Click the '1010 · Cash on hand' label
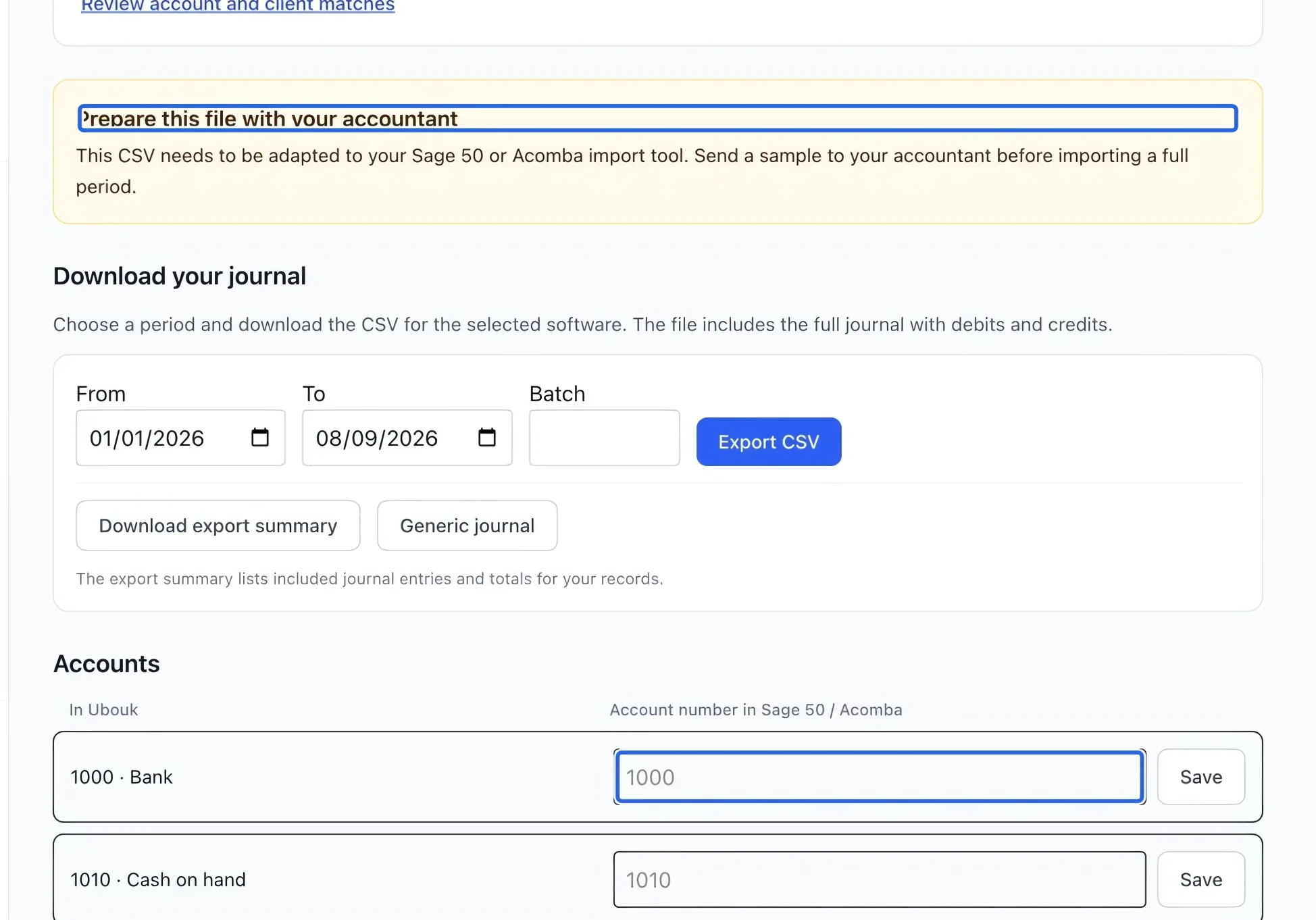 click(158, 879)
